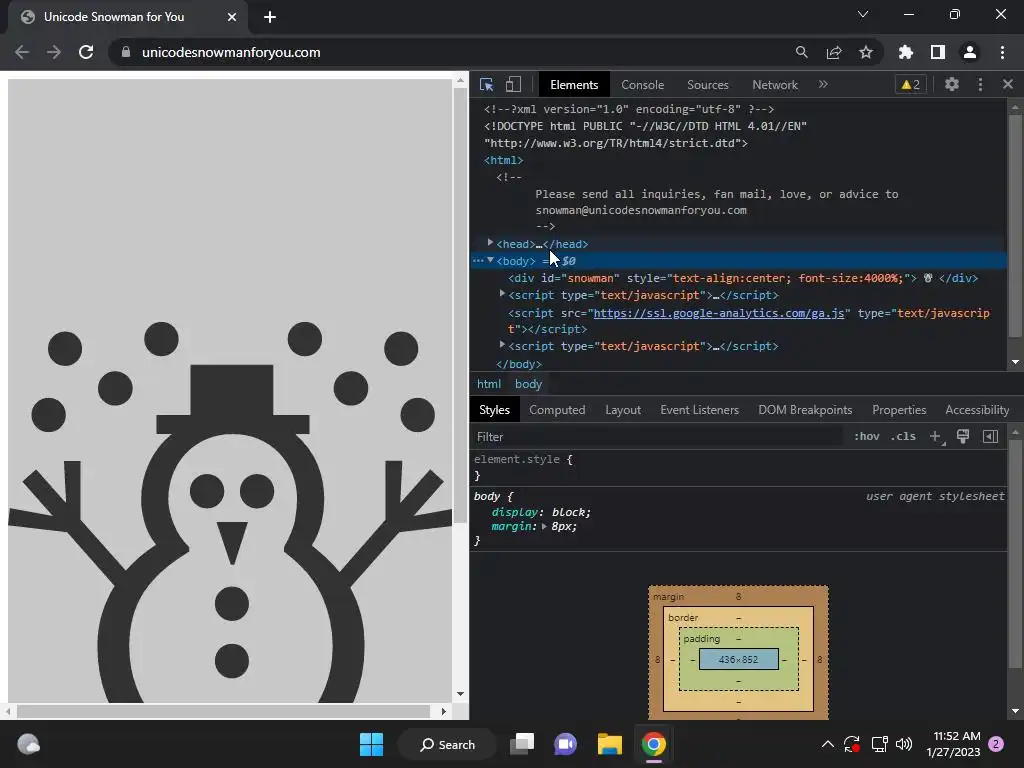Open the Windows Start menu
The width and height of the screenshot is (1024, 768).
coord(371,744)
